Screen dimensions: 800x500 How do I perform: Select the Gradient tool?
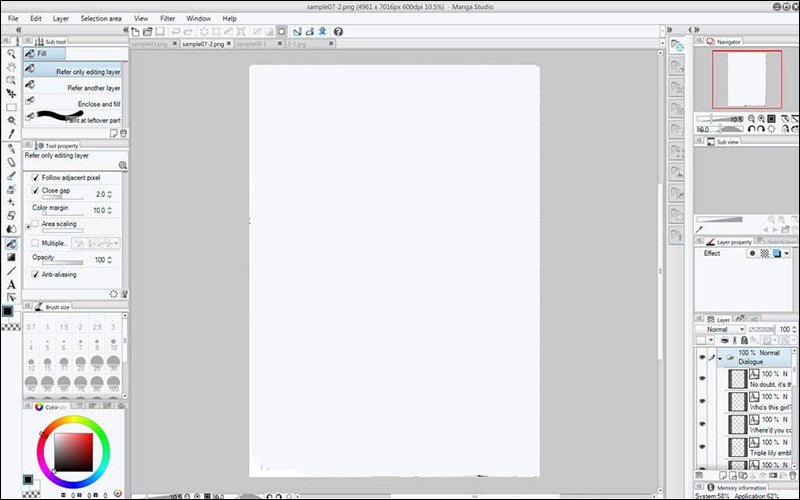pyautogui.click(x=11, y=257)
